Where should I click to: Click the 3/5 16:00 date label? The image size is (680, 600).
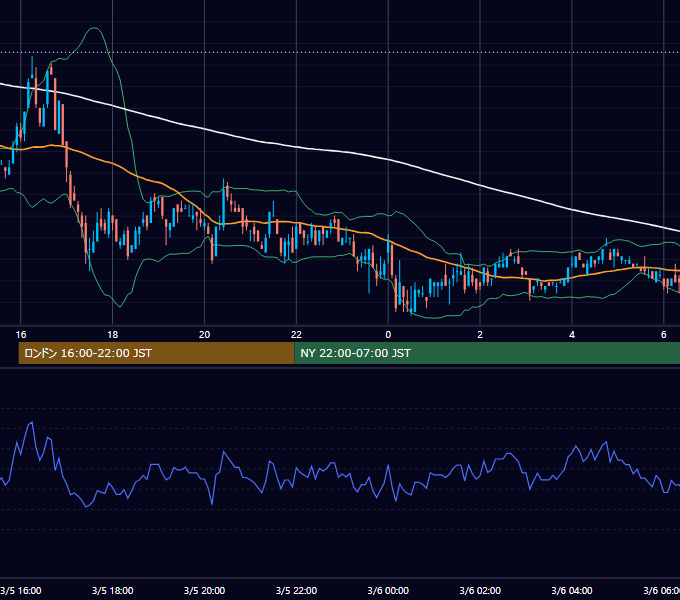click(x=21, y=590)
